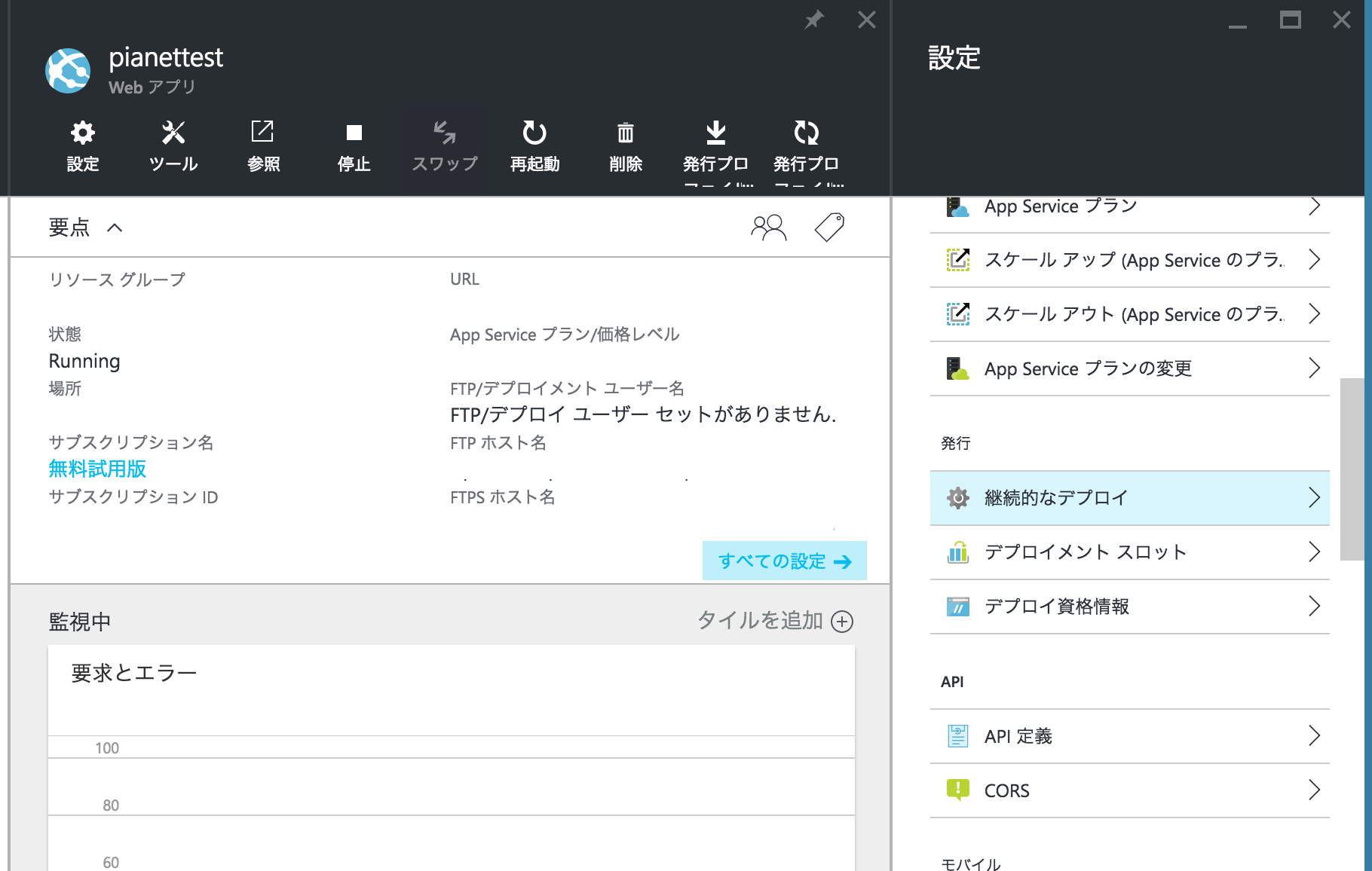Image resolution: width=1372 pixels, height=871 pixels.
Task: Click the CORS green icon
Action: (958, 790)
